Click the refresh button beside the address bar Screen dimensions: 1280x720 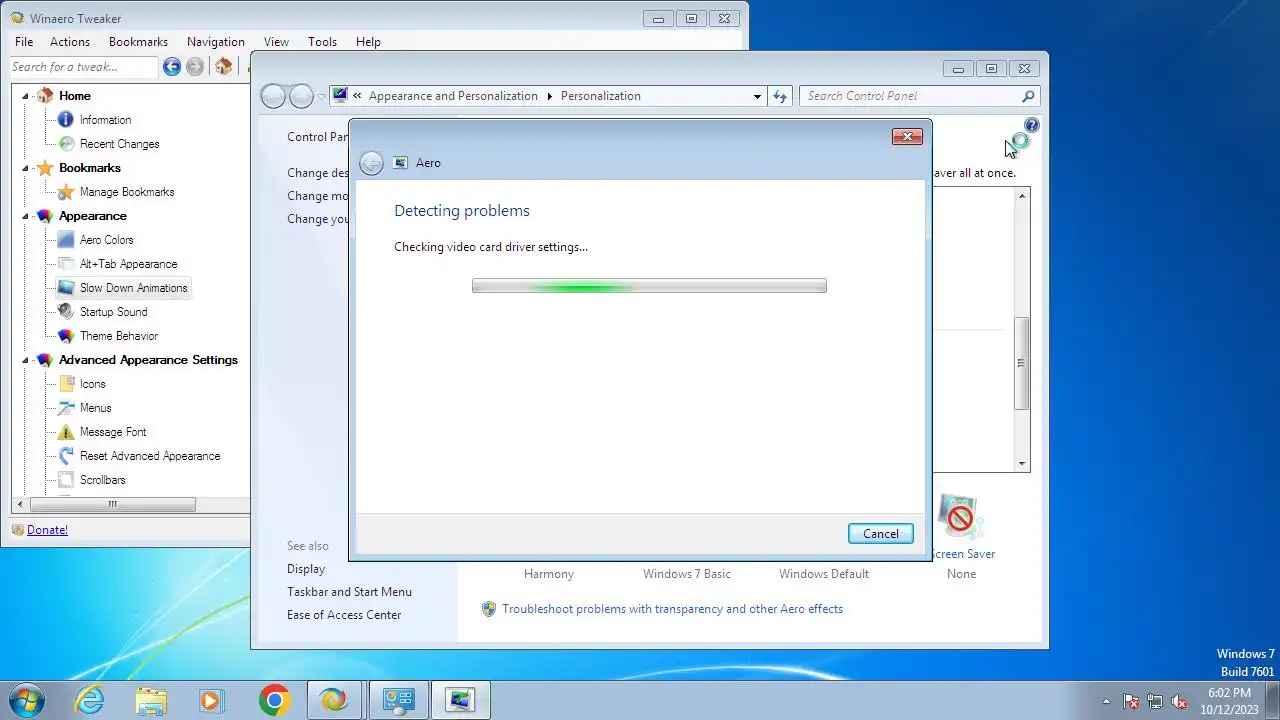tap(780, 96)
